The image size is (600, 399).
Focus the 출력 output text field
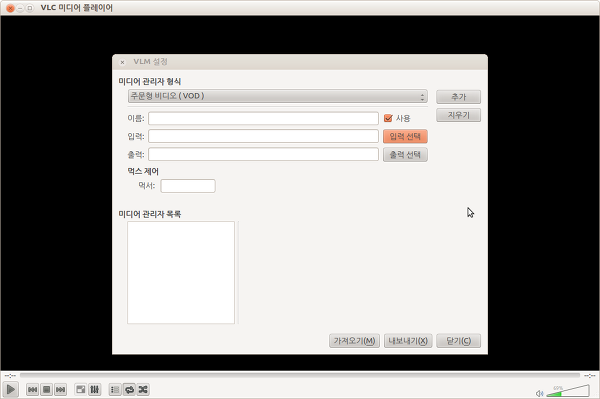263,154
